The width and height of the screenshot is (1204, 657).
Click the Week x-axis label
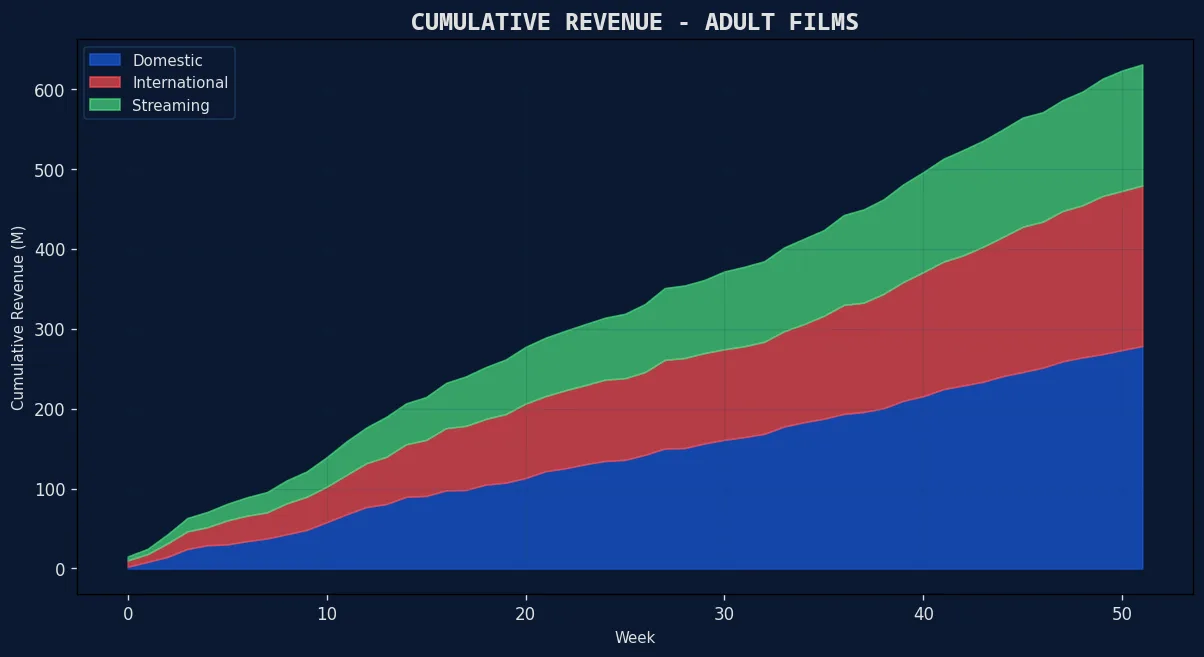pyautogui.click(x=635, y=637)
